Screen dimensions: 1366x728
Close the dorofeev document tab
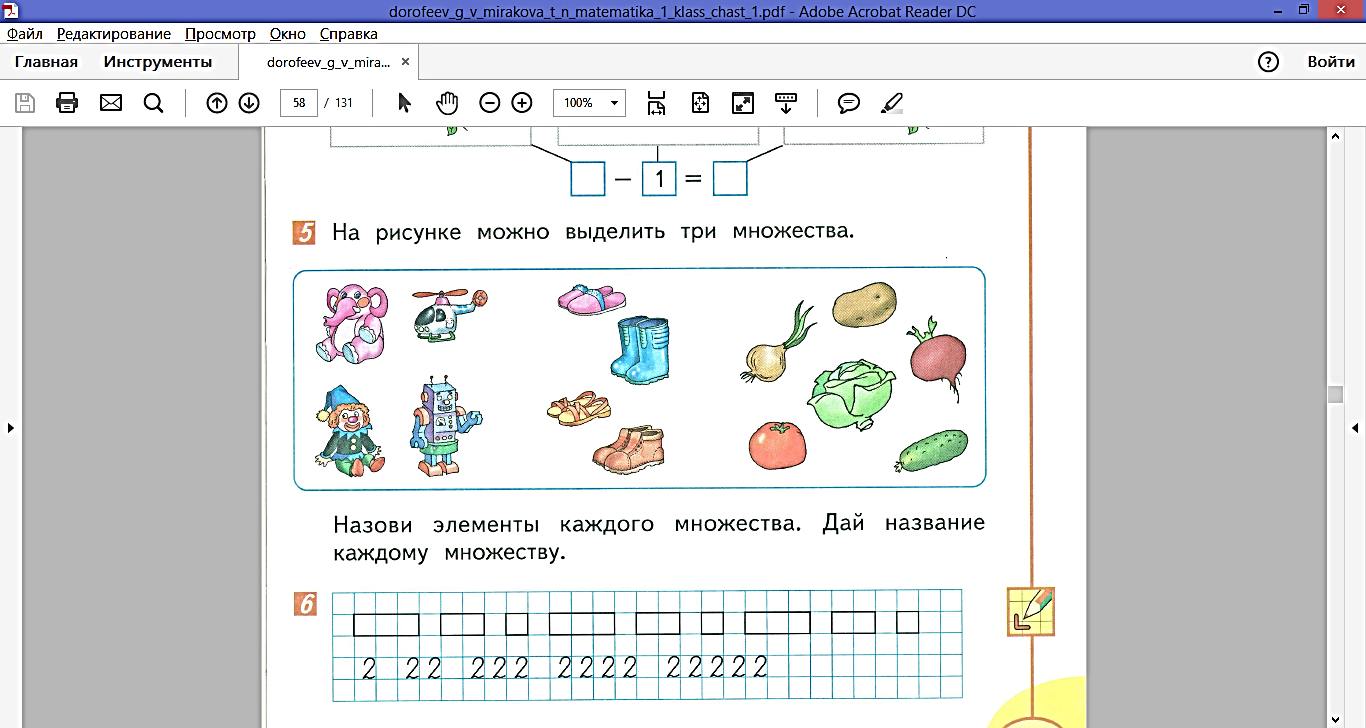click(x=405, y=62)
